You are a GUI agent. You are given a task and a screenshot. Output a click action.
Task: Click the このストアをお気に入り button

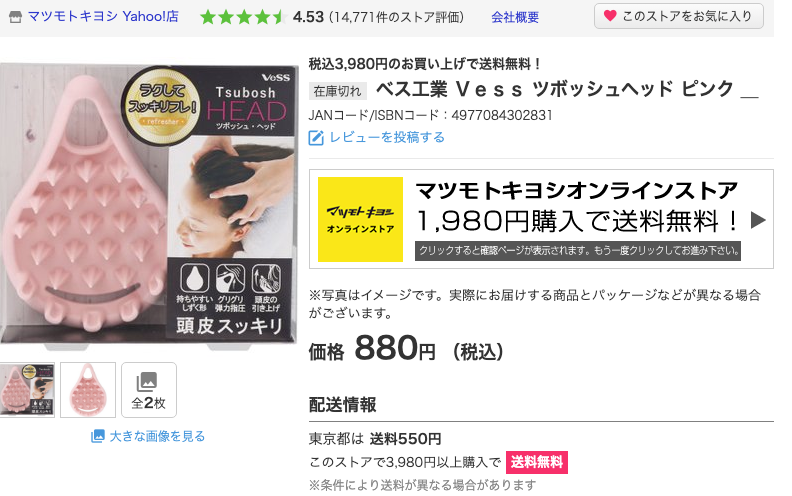coord(678,16)
